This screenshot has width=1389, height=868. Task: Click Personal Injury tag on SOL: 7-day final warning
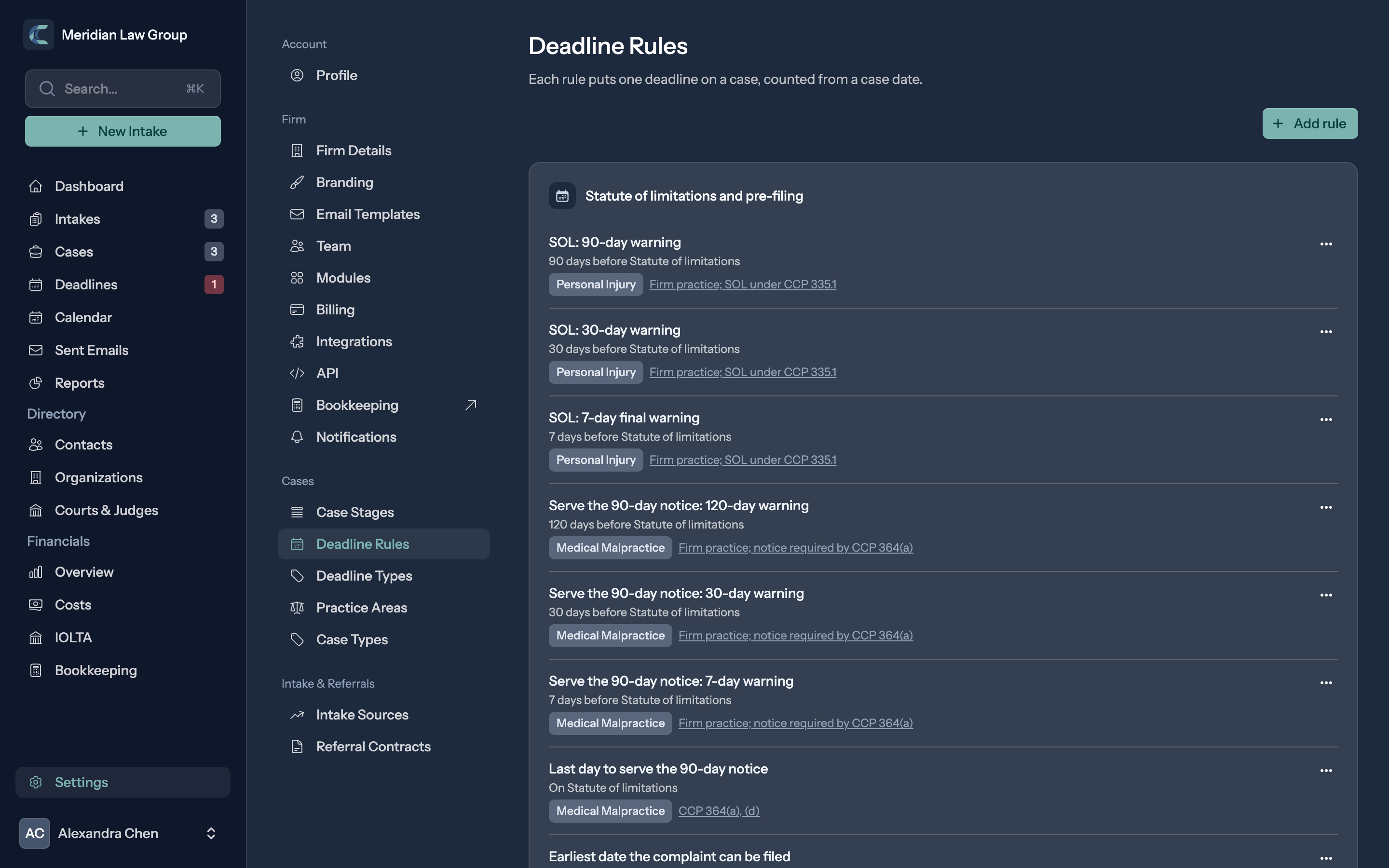[596, 460]
